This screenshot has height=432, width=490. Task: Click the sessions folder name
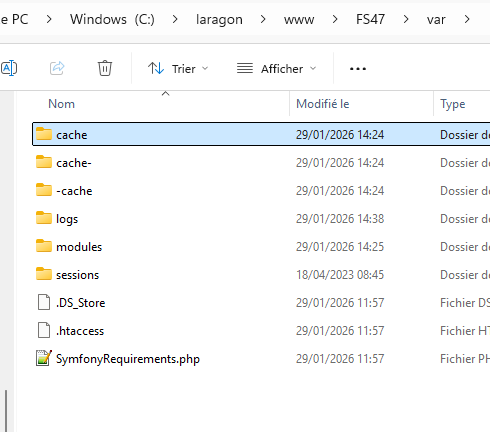[77, 275]
